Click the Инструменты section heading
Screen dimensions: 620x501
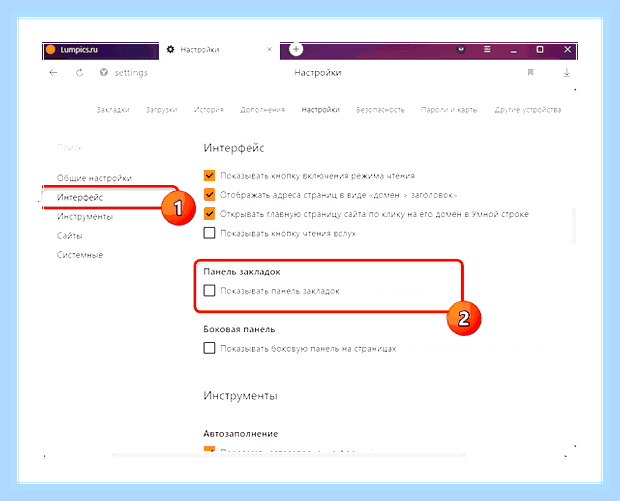(240, 395)
